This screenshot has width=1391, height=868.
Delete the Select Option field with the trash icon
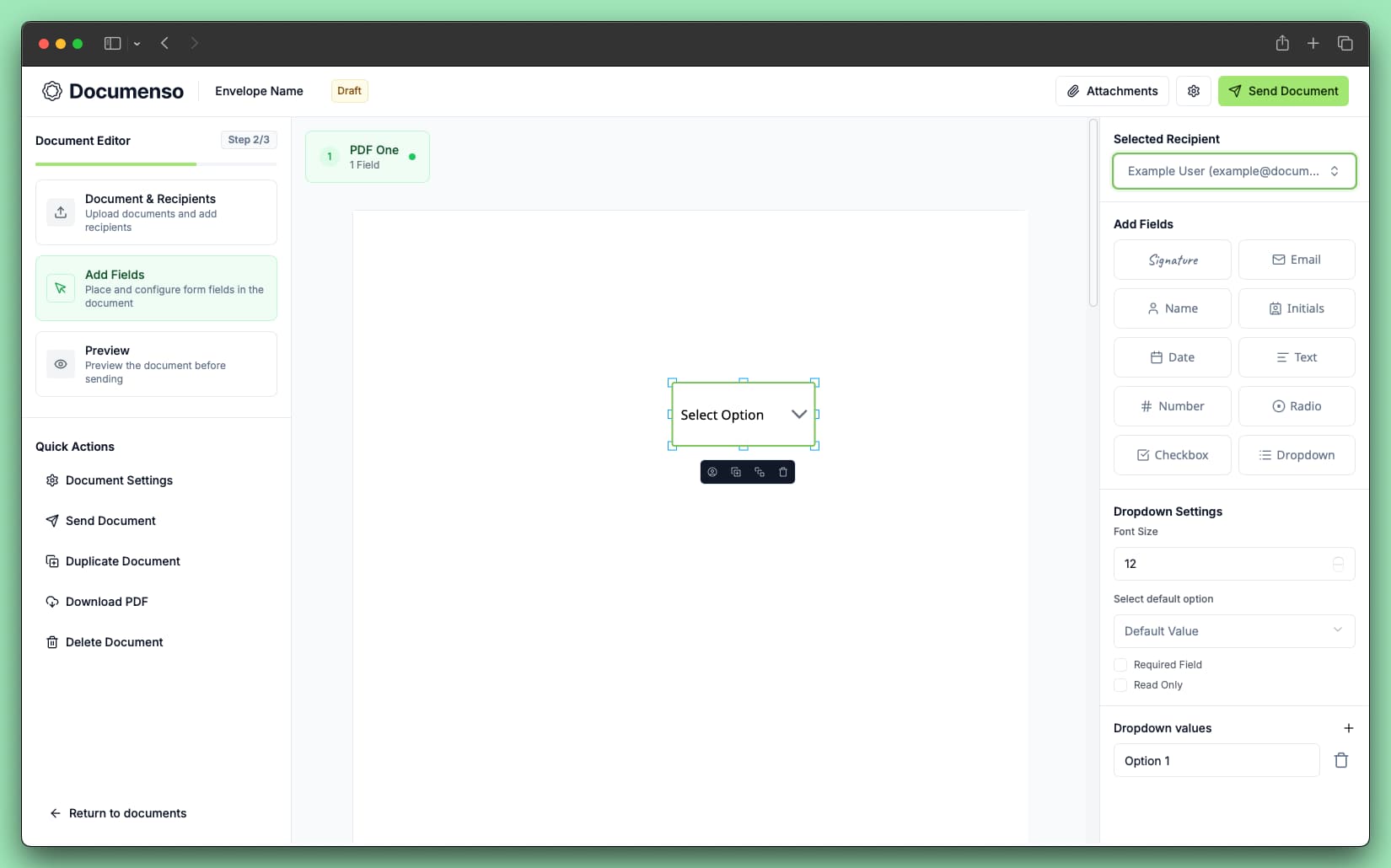(783, 472)
